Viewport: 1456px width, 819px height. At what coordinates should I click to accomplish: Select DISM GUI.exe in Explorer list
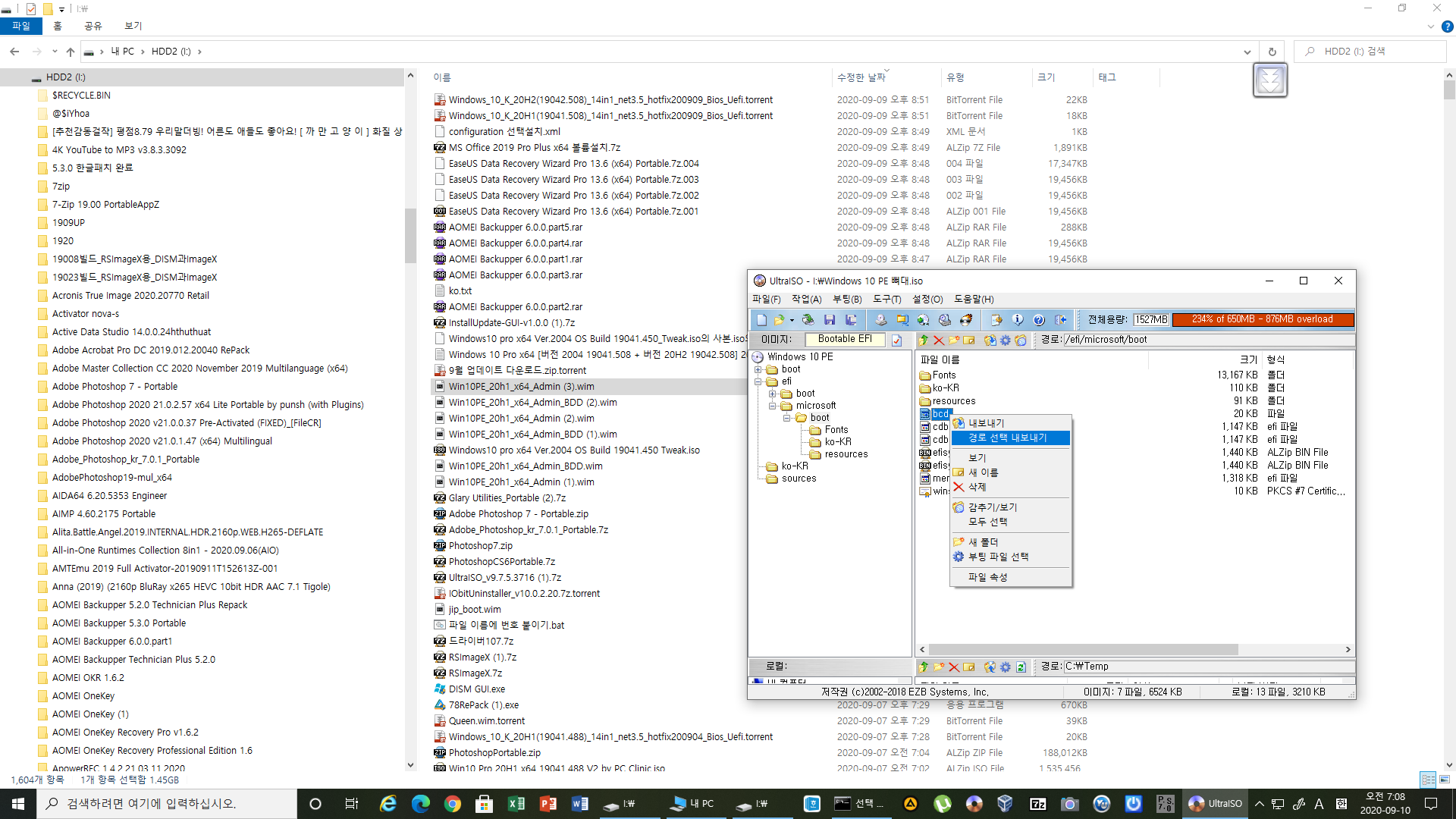point(476,689)
